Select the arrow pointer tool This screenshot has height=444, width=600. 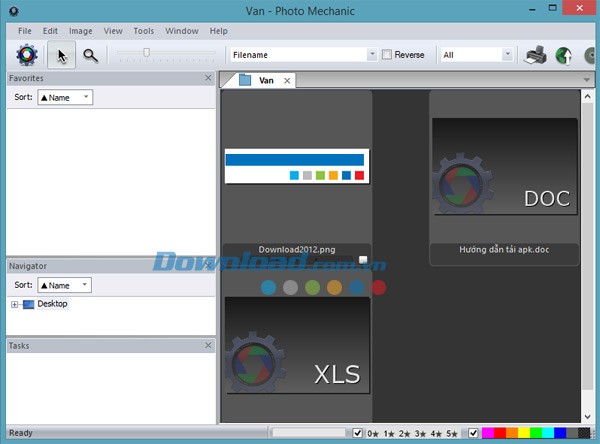pyautogui.click(x=62, y=56)
